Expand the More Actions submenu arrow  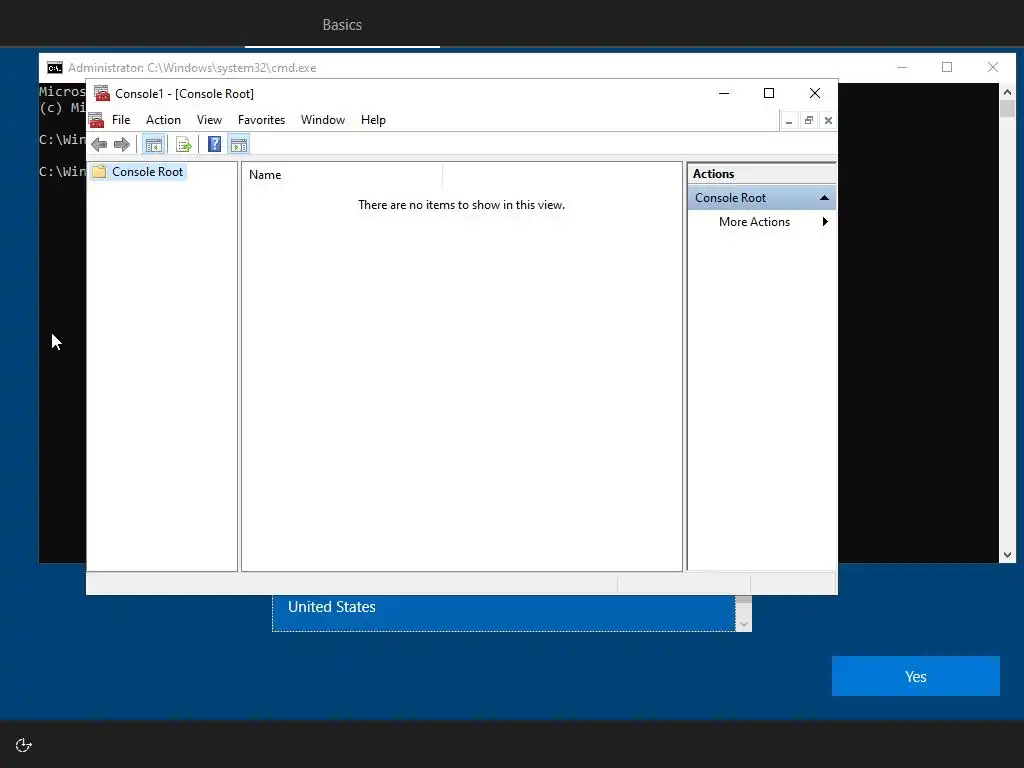click(825, 222)
